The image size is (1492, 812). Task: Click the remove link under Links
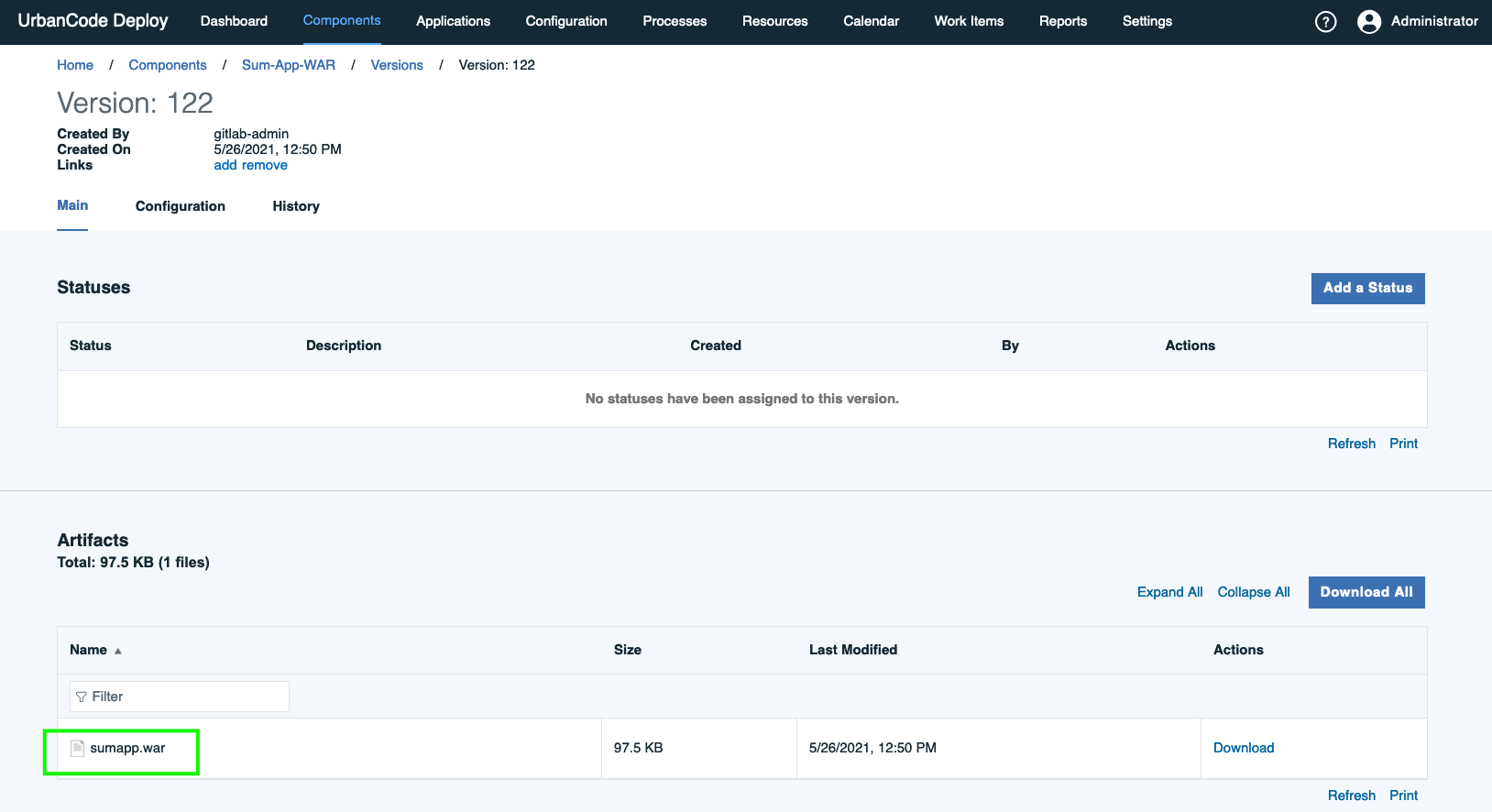click(265, 165)
